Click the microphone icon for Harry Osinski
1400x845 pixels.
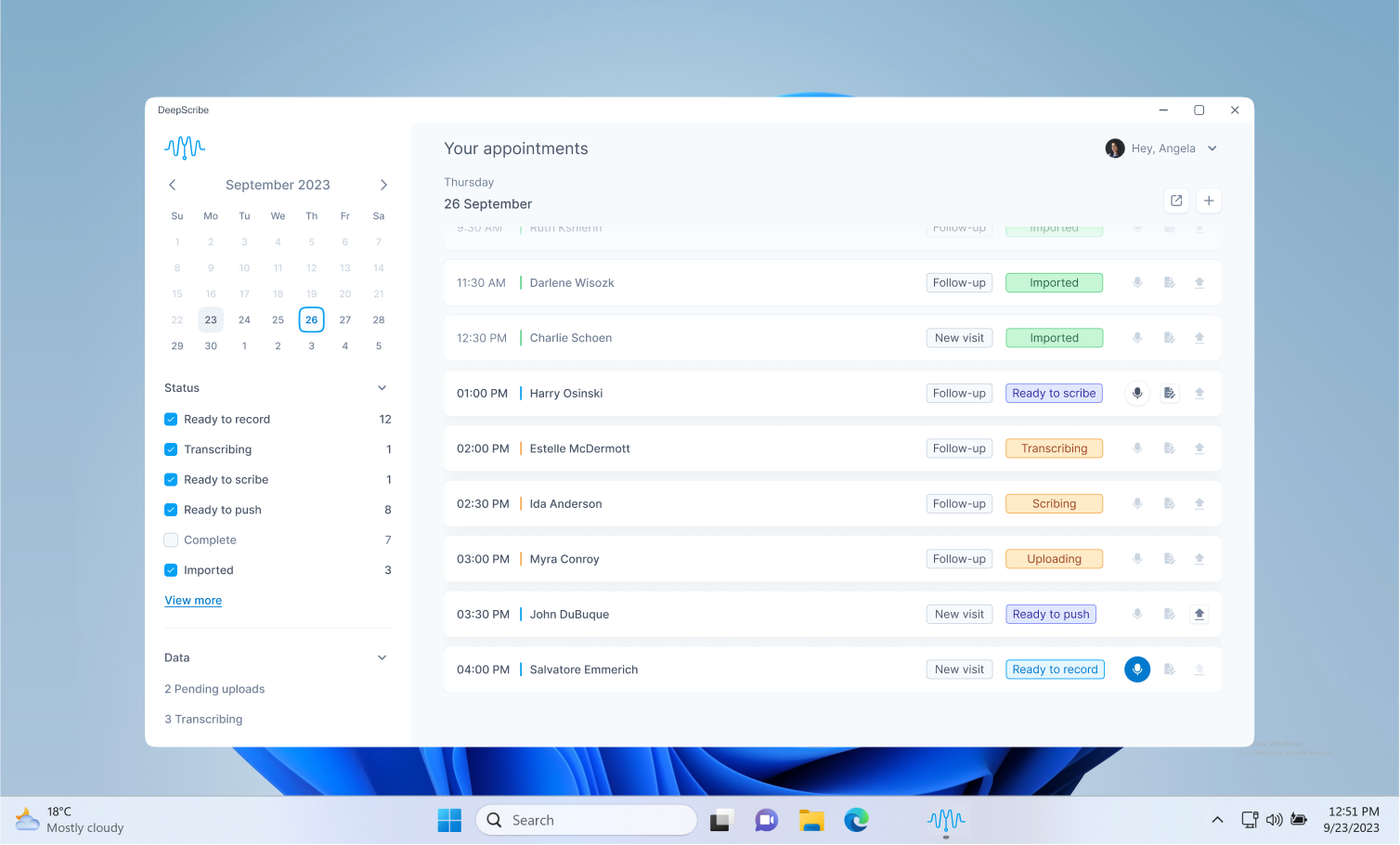pos(1137,394)
